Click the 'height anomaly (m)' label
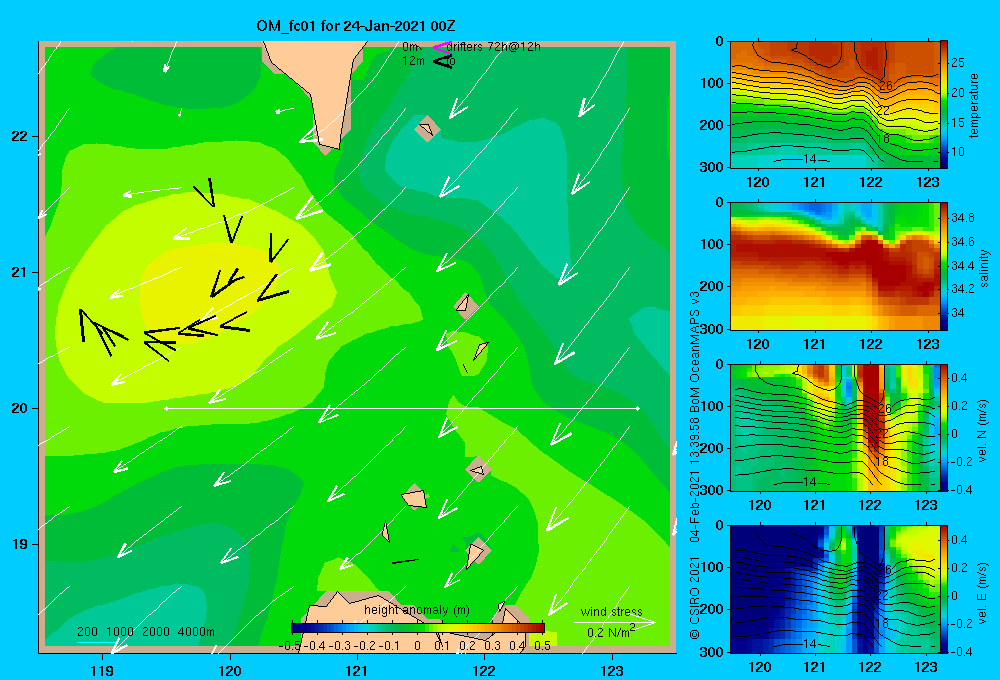This screenshot has height=680, width=1000. click(x=417, y=610)
